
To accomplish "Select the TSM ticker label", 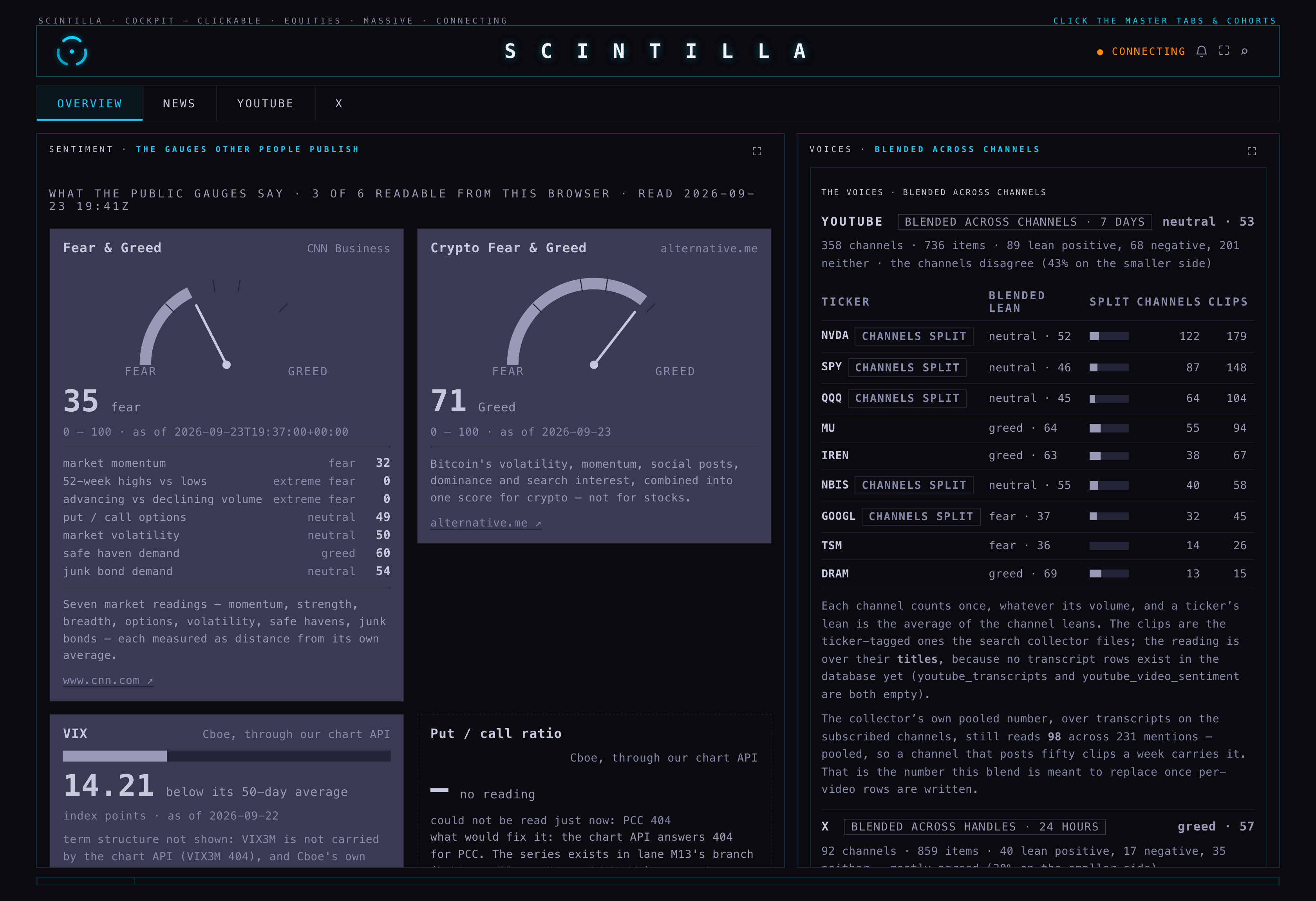I will coord(831,545).
